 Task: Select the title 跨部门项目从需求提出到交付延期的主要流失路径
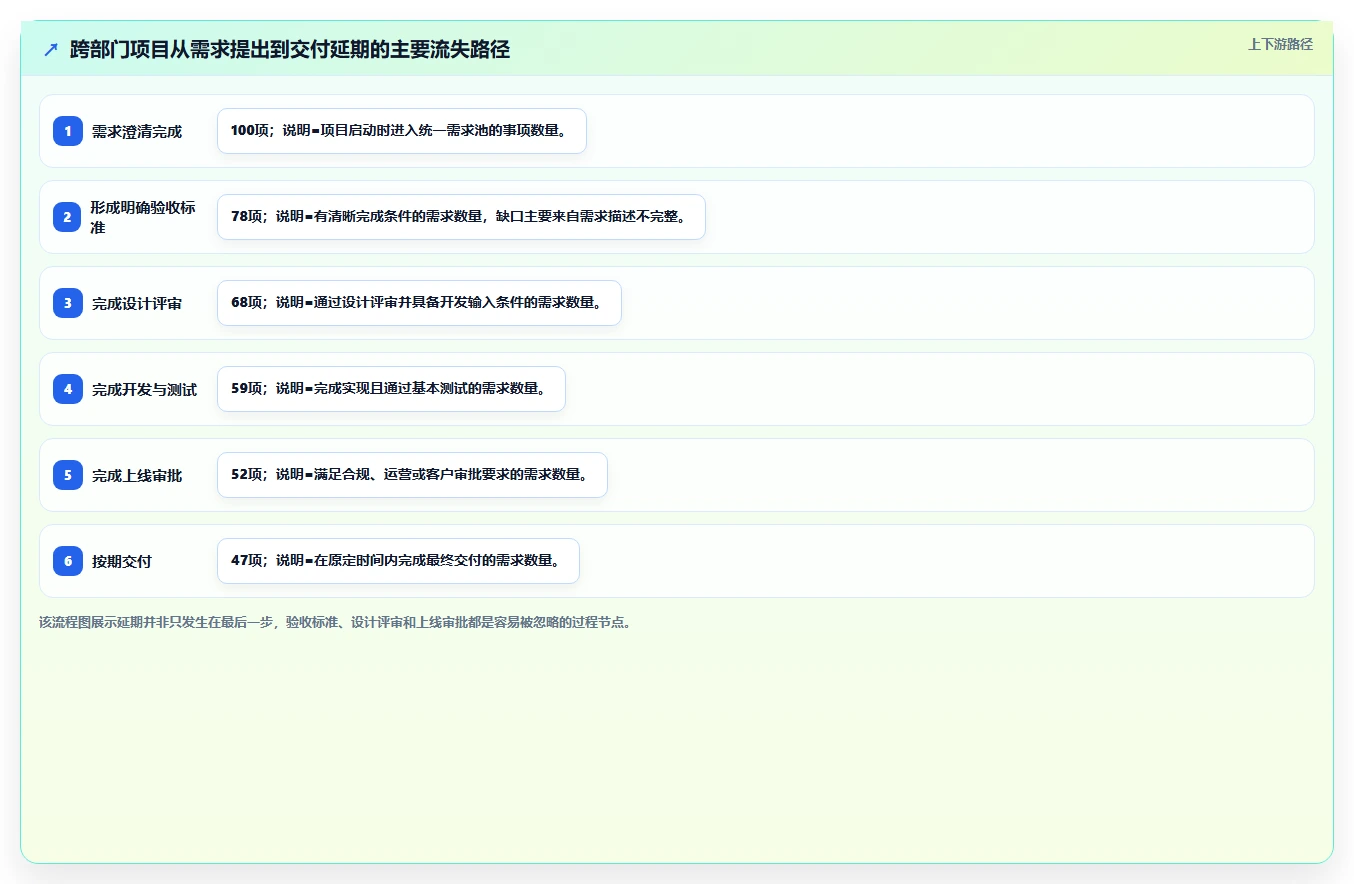point(290,50)
